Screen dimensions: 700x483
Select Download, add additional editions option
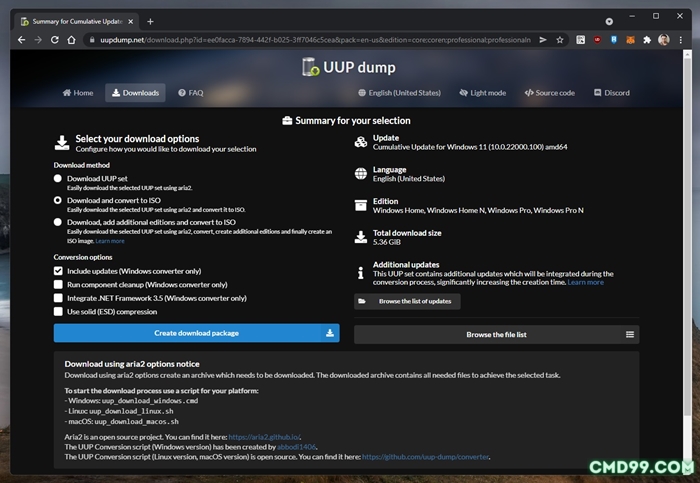(58, 222)
